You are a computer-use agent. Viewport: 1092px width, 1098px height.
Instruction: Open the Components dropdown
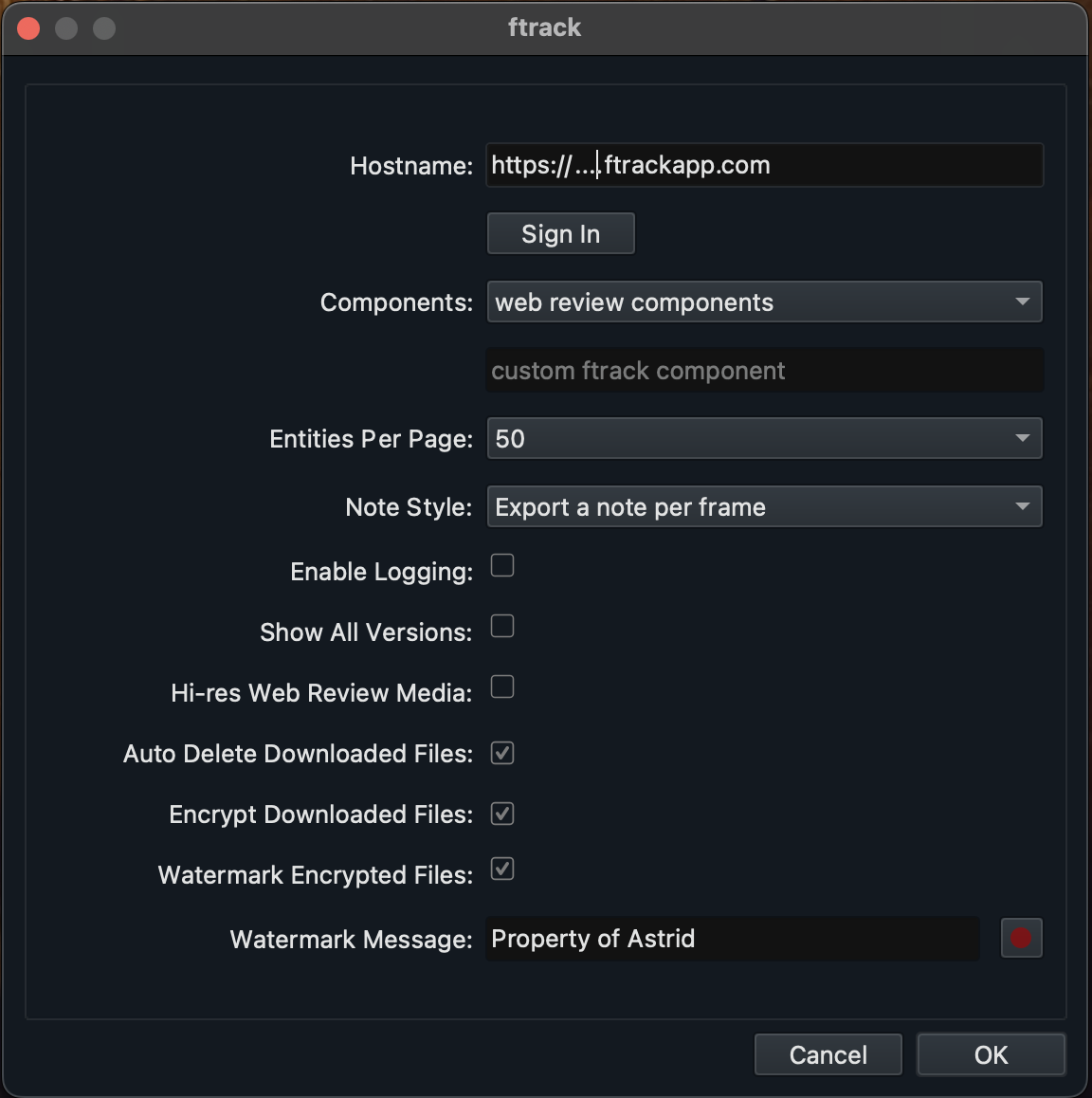(764, 302)
